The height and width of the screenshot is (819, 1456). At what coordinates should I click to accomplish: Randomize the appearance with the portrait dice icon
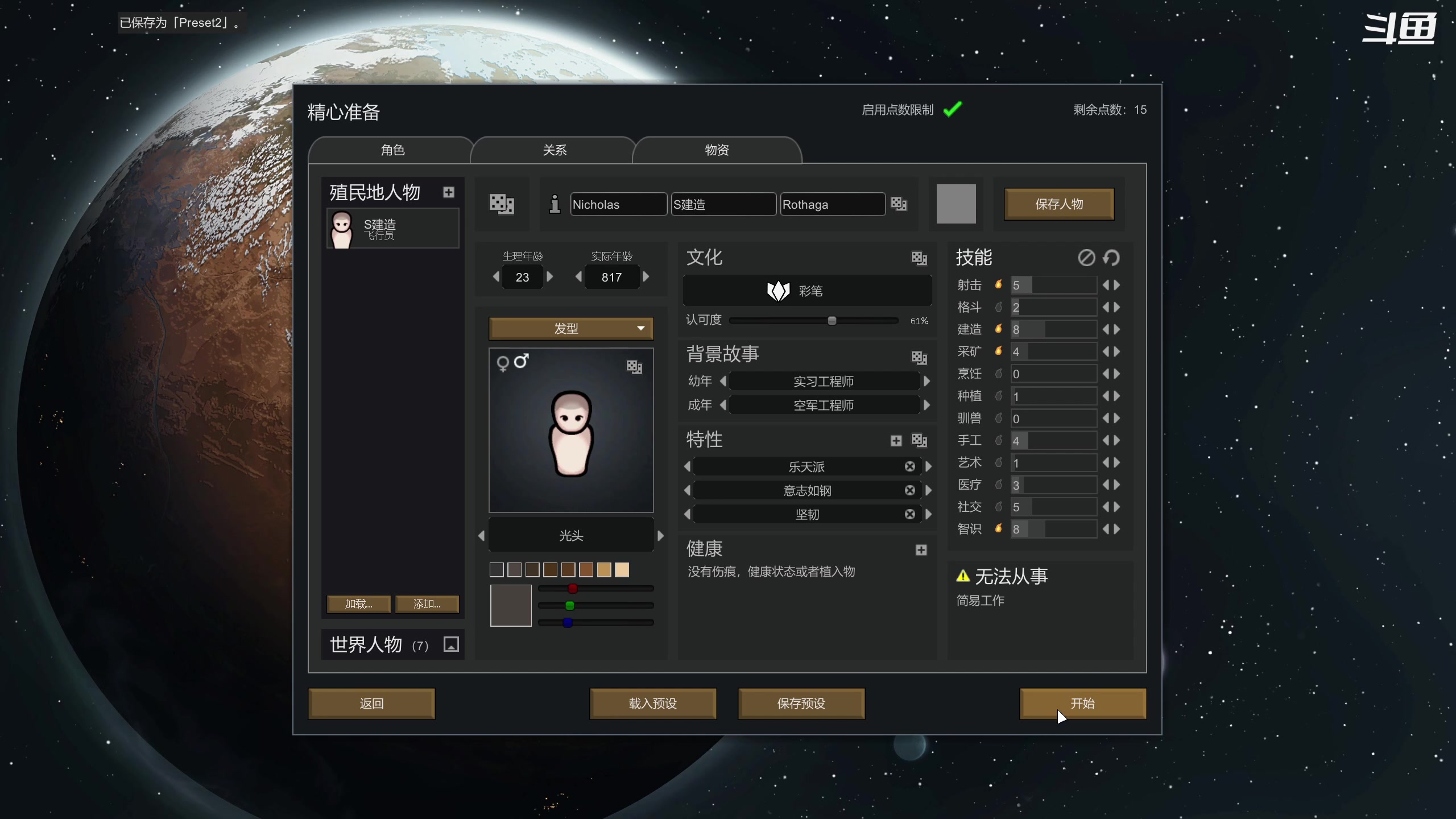[634, 367]
